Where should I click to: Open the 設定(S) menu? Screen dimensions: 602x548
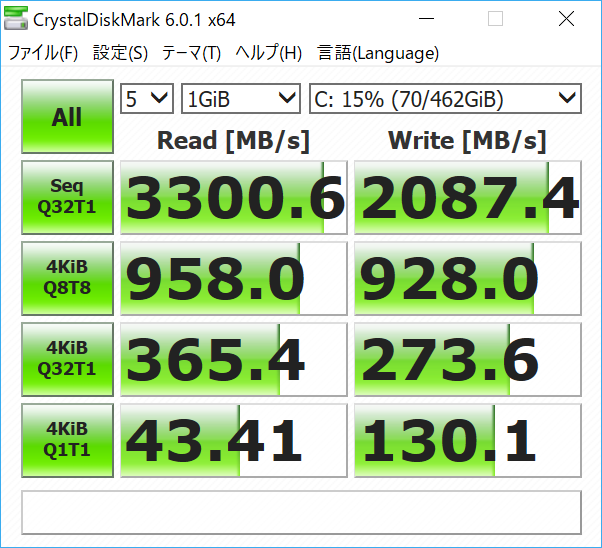pos(120,53)
